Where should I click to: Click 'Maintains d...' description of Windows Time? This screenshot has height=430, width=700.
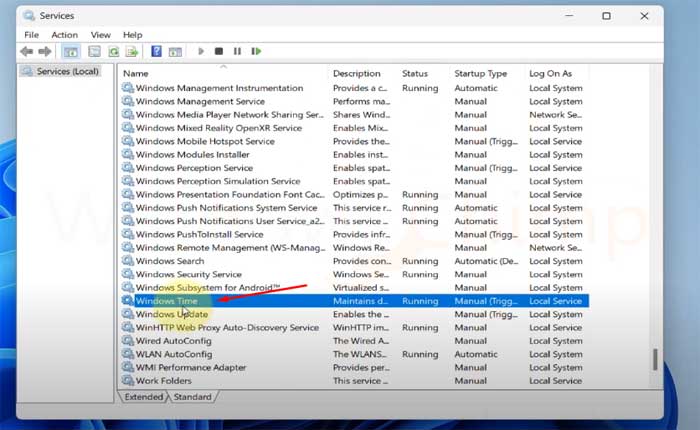(x=361, y=301)
